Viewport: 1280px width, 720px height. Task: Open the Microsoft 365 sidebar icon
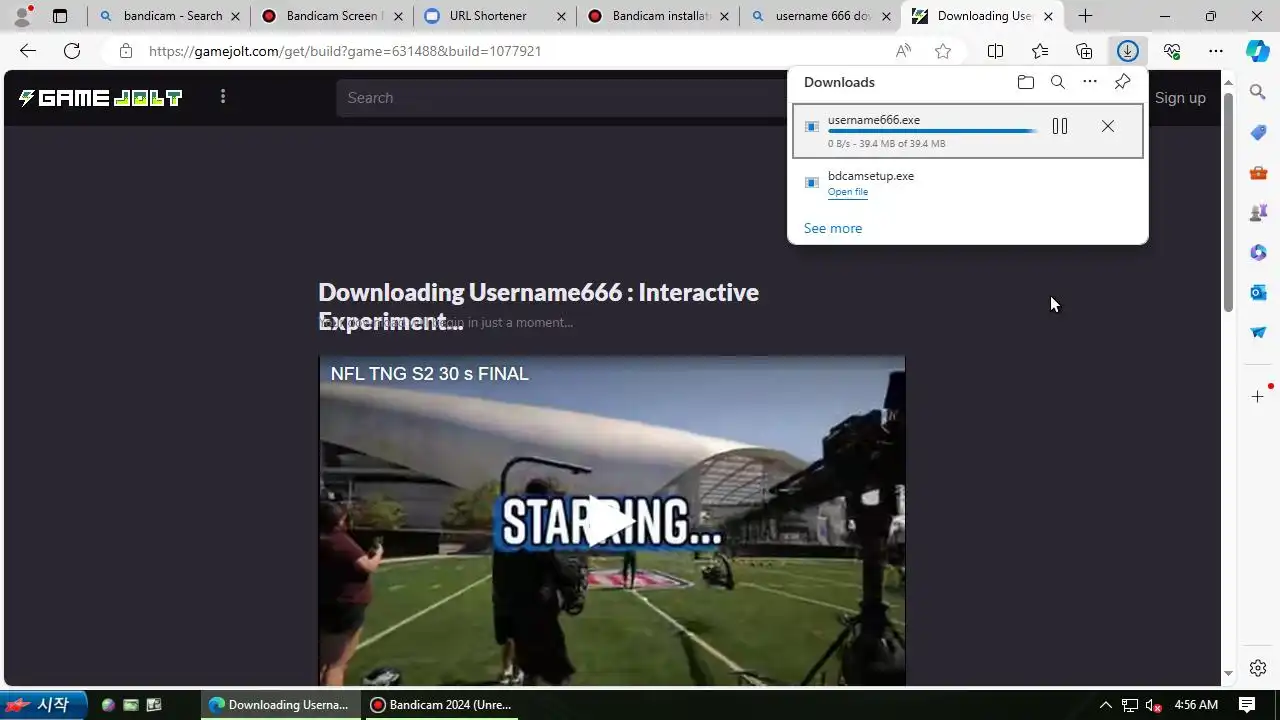click(1258, 252)
